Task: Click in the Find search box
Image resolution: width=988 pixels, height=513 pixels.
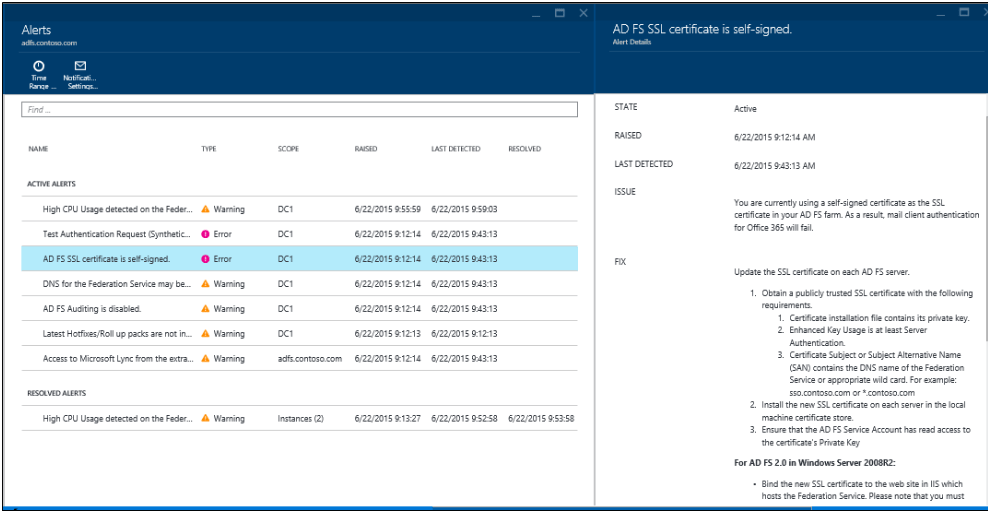Action: coord(299,110)
